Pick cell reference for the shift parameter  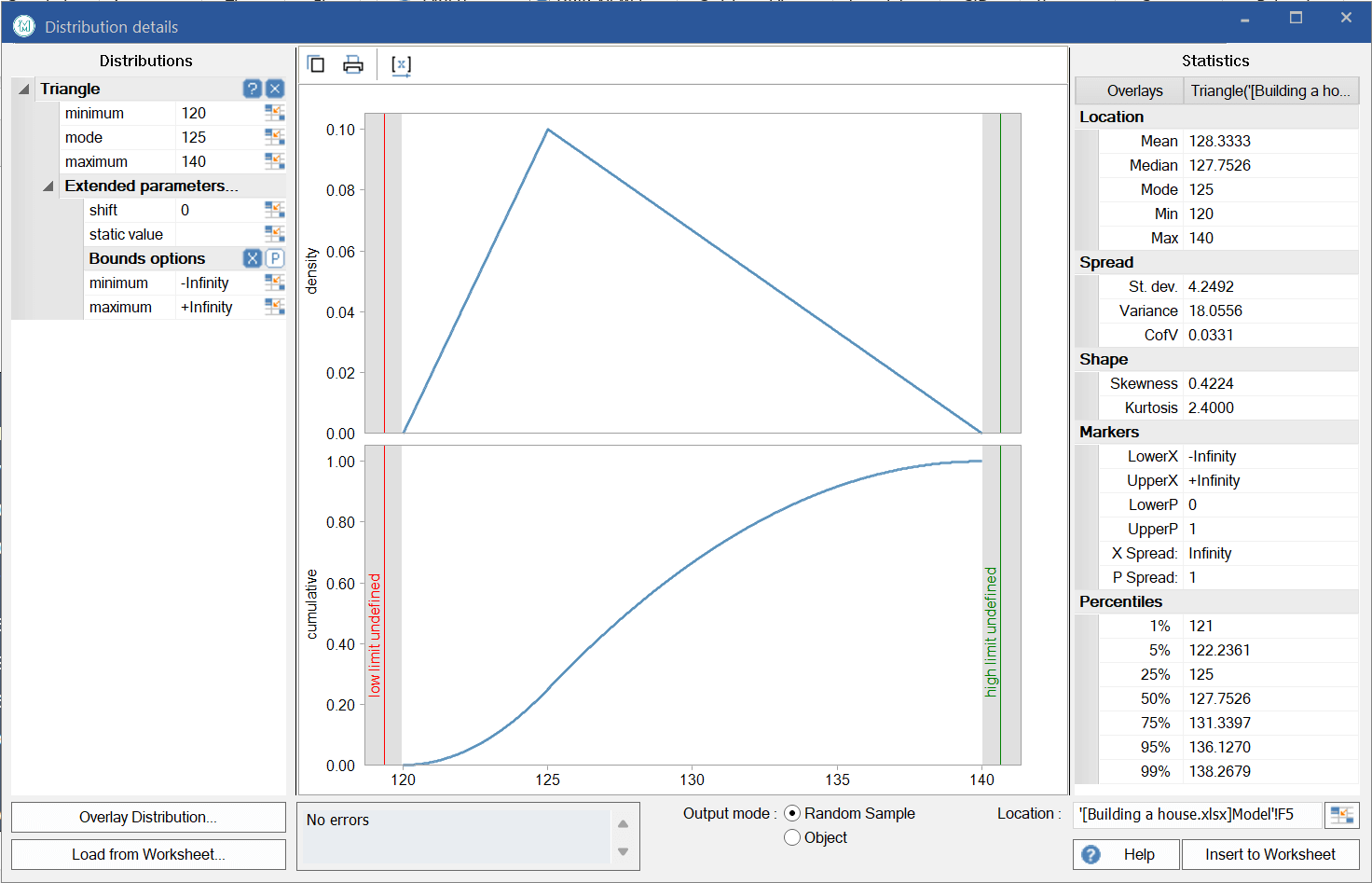pyautogui.click(x=274, y=210)
